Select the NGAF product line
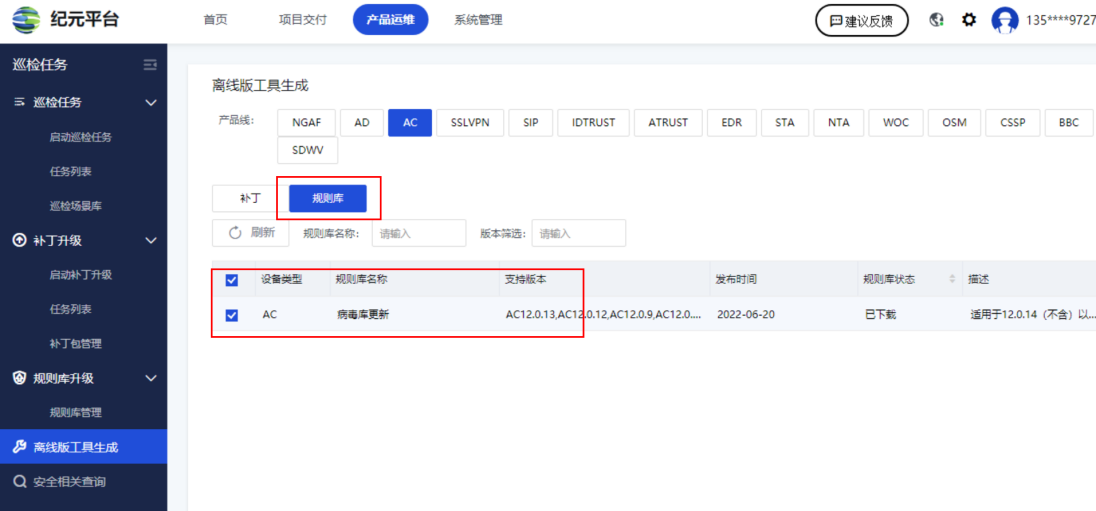 [x=306, y=123]
